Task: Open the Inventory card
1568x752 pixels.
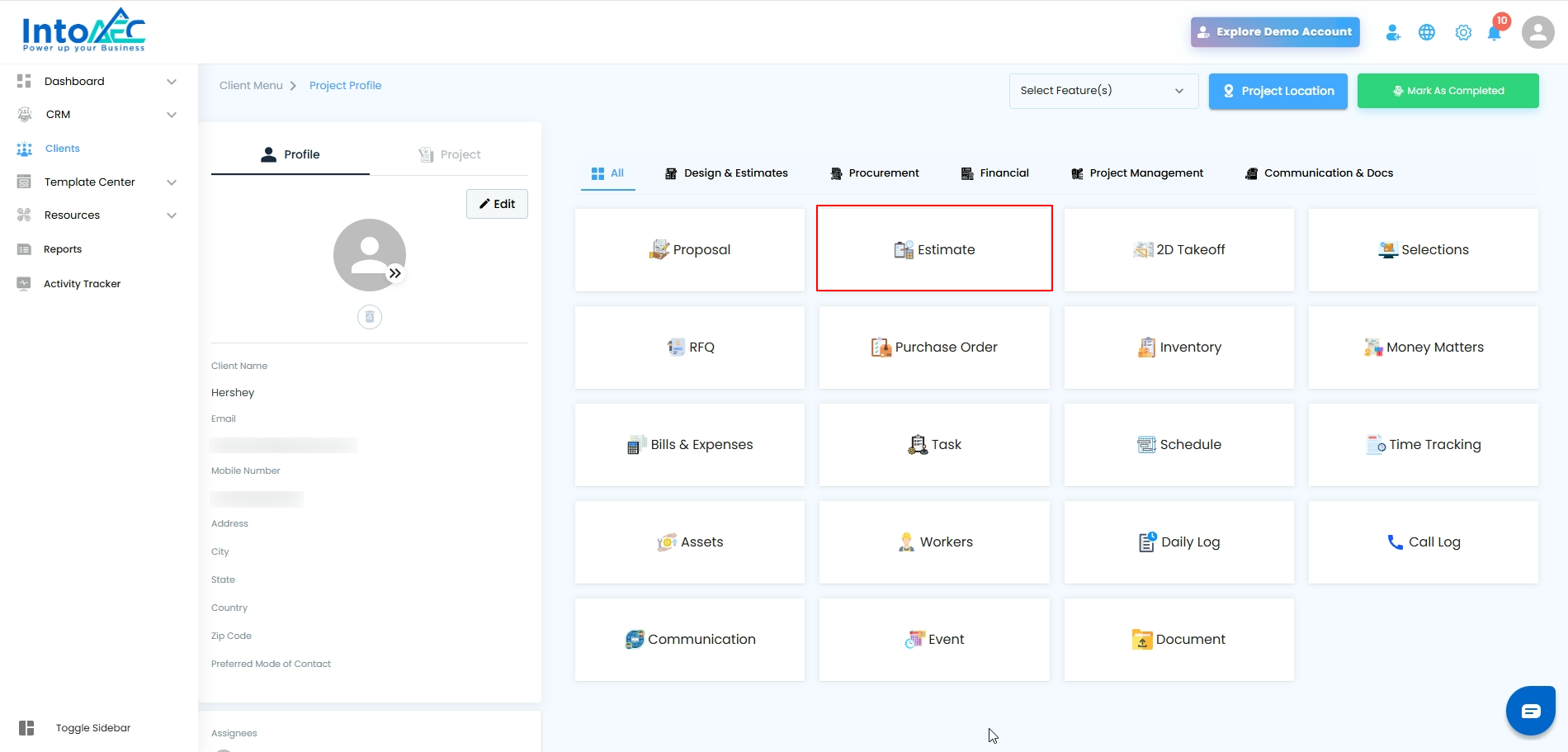Action: [x=1179, y=347]
